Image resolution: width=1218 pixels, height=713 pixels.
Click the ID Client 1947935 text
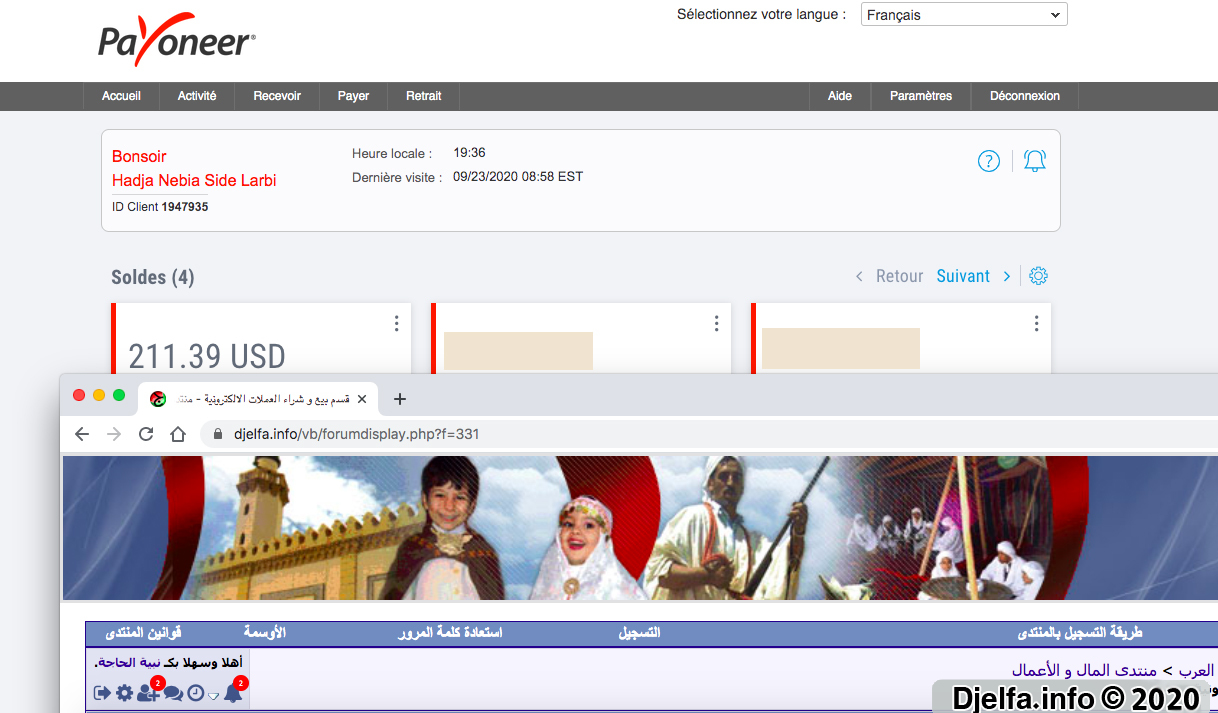pyautogui.click(x=160, y=207)
